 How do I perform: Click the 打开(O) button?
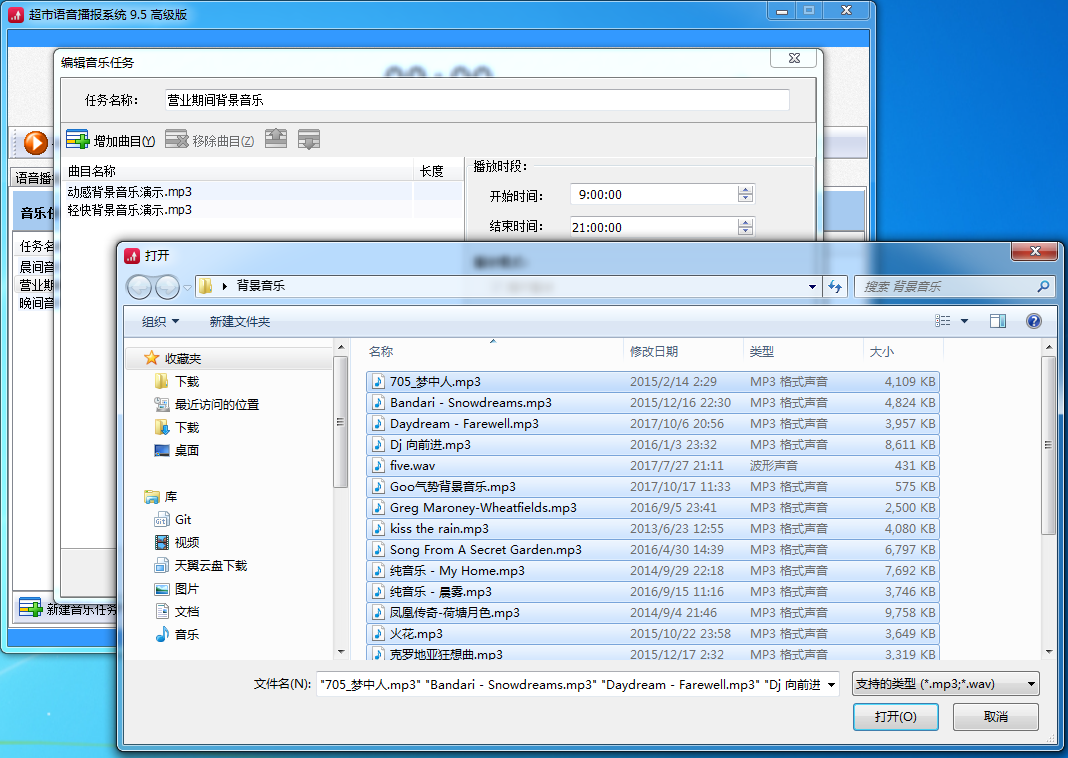click(896, 716)
